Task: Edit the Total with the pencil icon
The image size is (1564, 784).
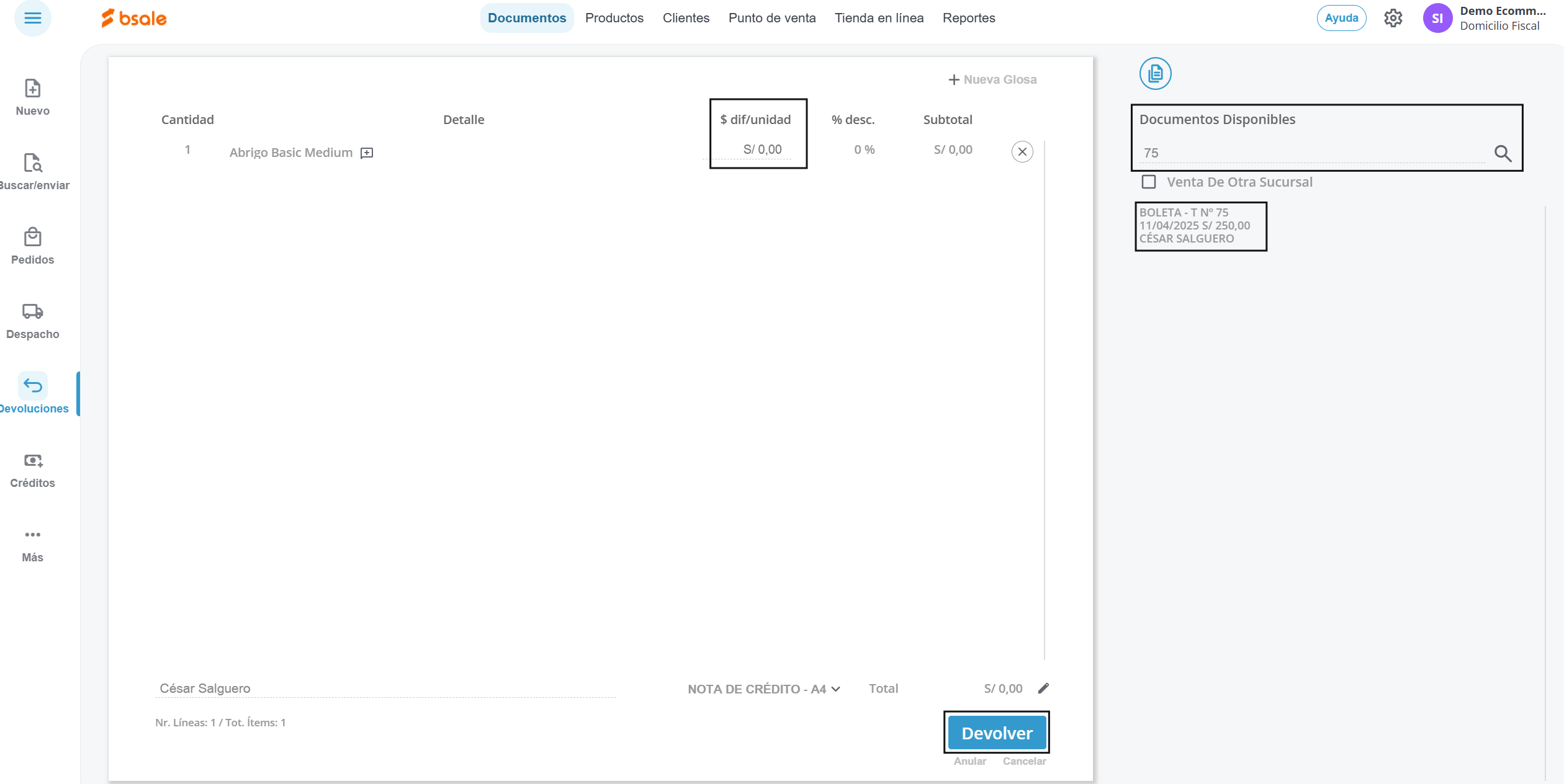Action: coord(1043,688)
